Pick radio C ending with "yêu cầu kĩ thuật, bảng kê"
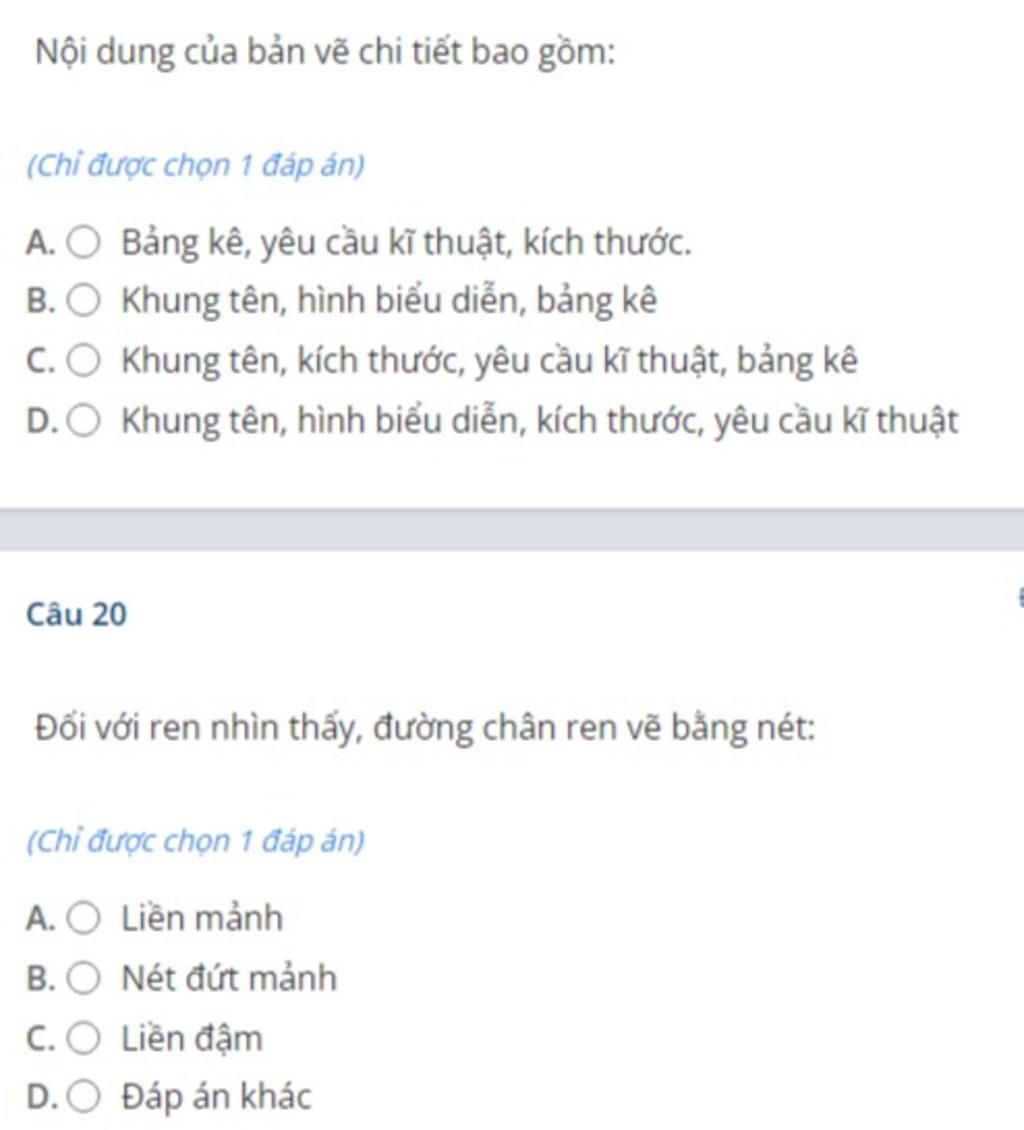Viewport: 1024px width, 1130px height. 83,361
